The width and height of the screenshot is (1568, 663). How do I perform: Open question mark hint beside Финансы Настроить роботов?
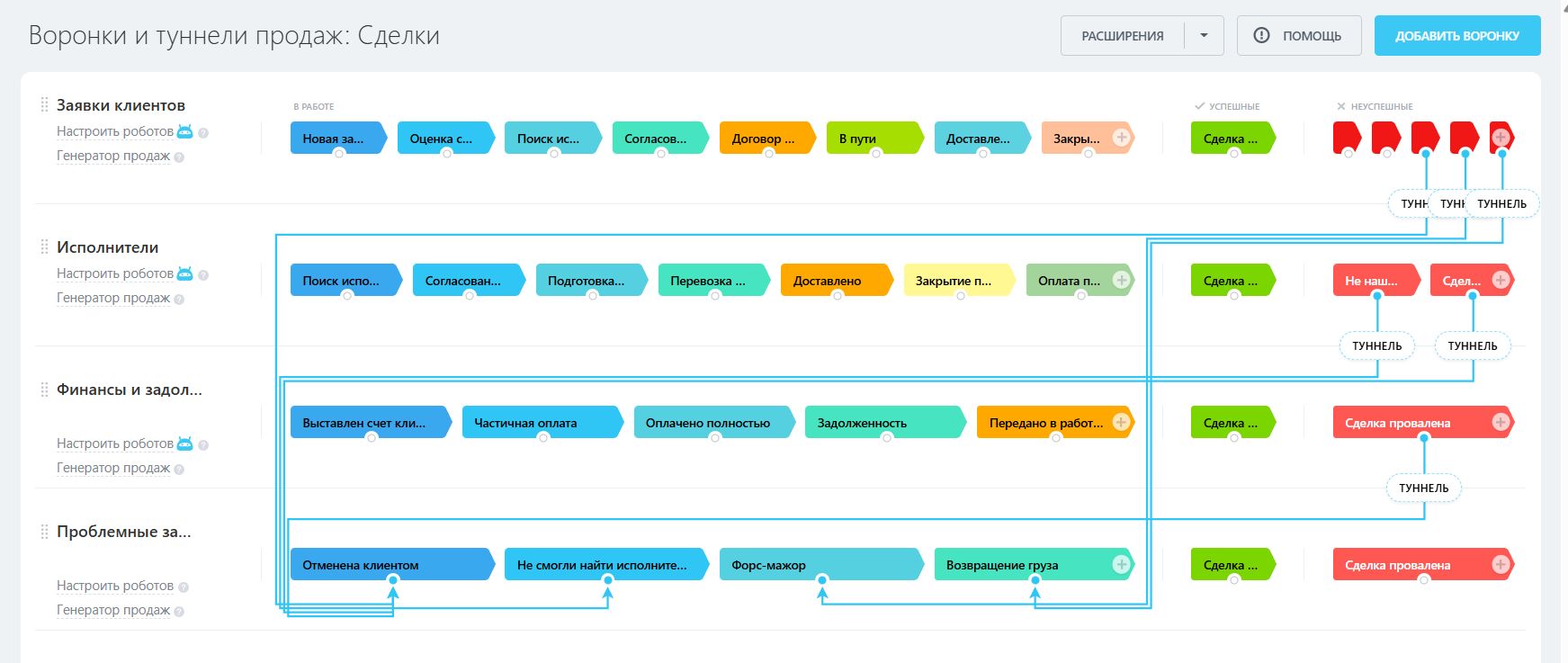click(x=203, y=444)
